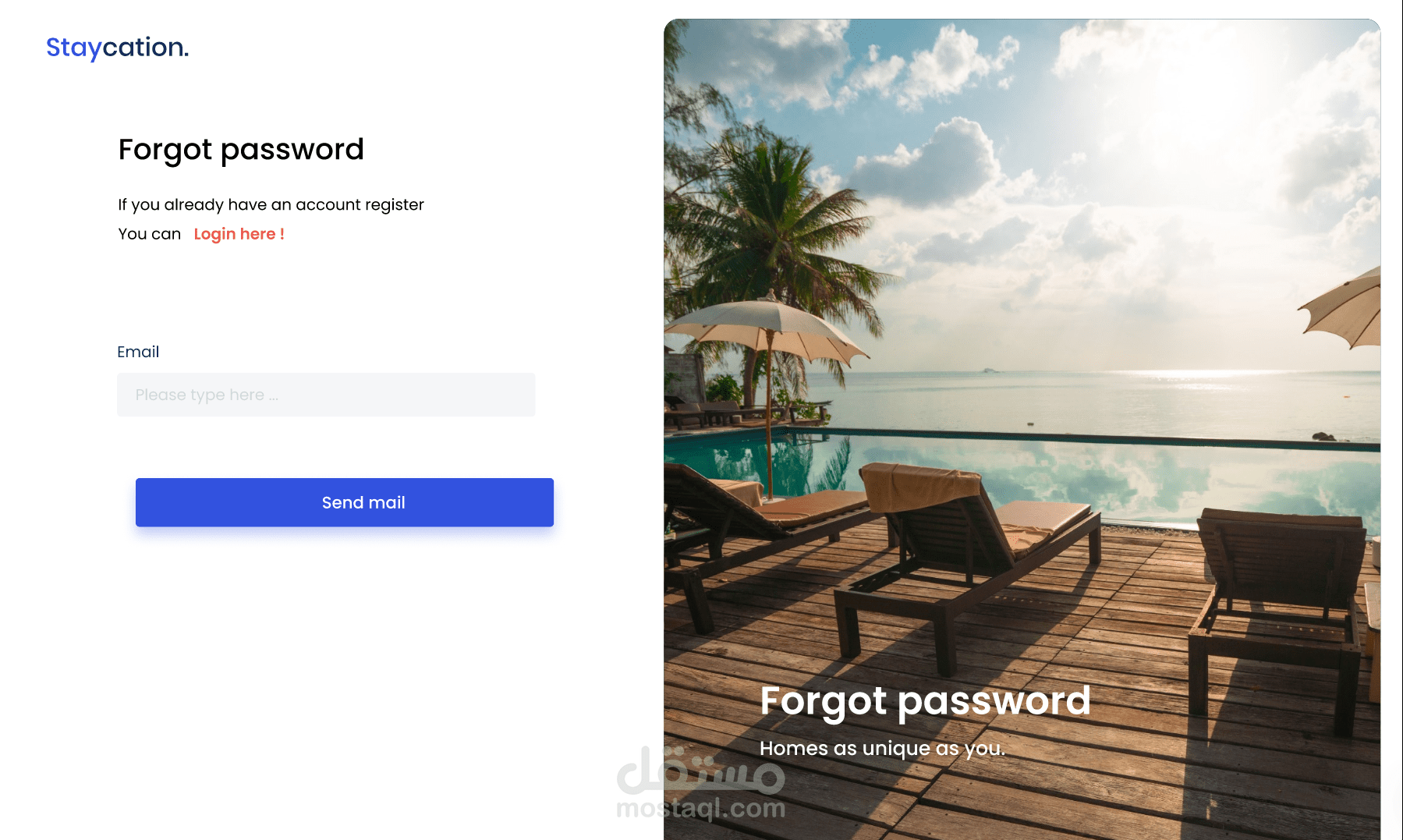1403x840 pixels.
Task: Click the "You can" text
Action: click(150, 234)
